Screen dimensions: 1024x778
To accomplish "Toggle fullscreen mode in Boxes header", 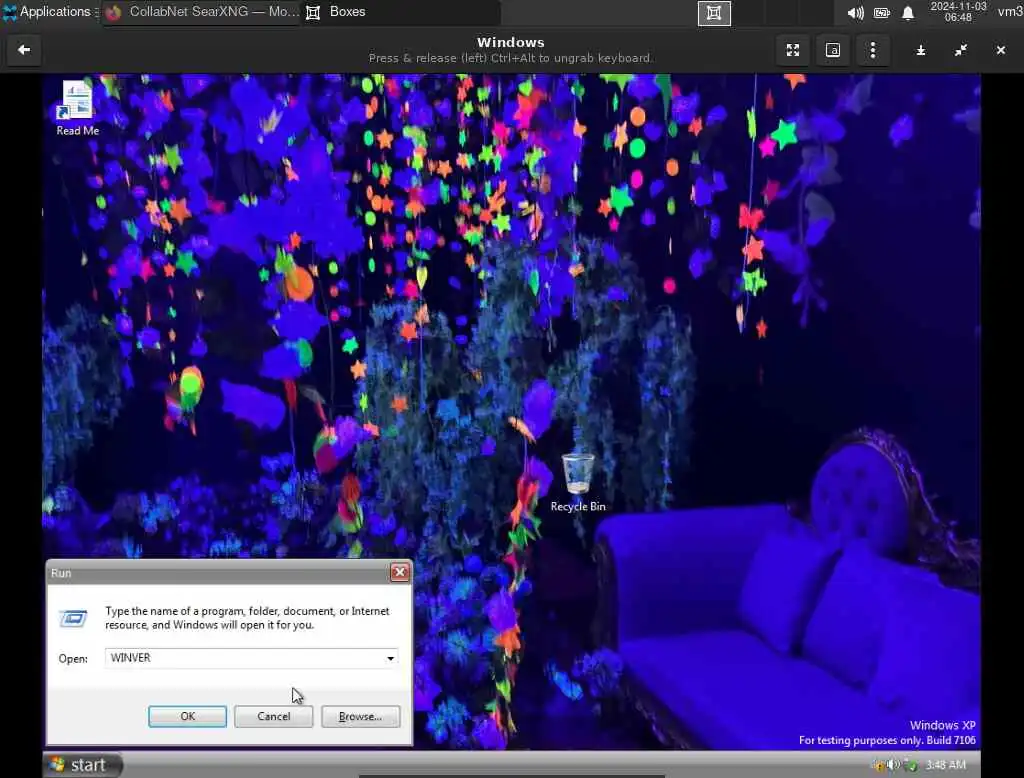I will coord(793,50).
